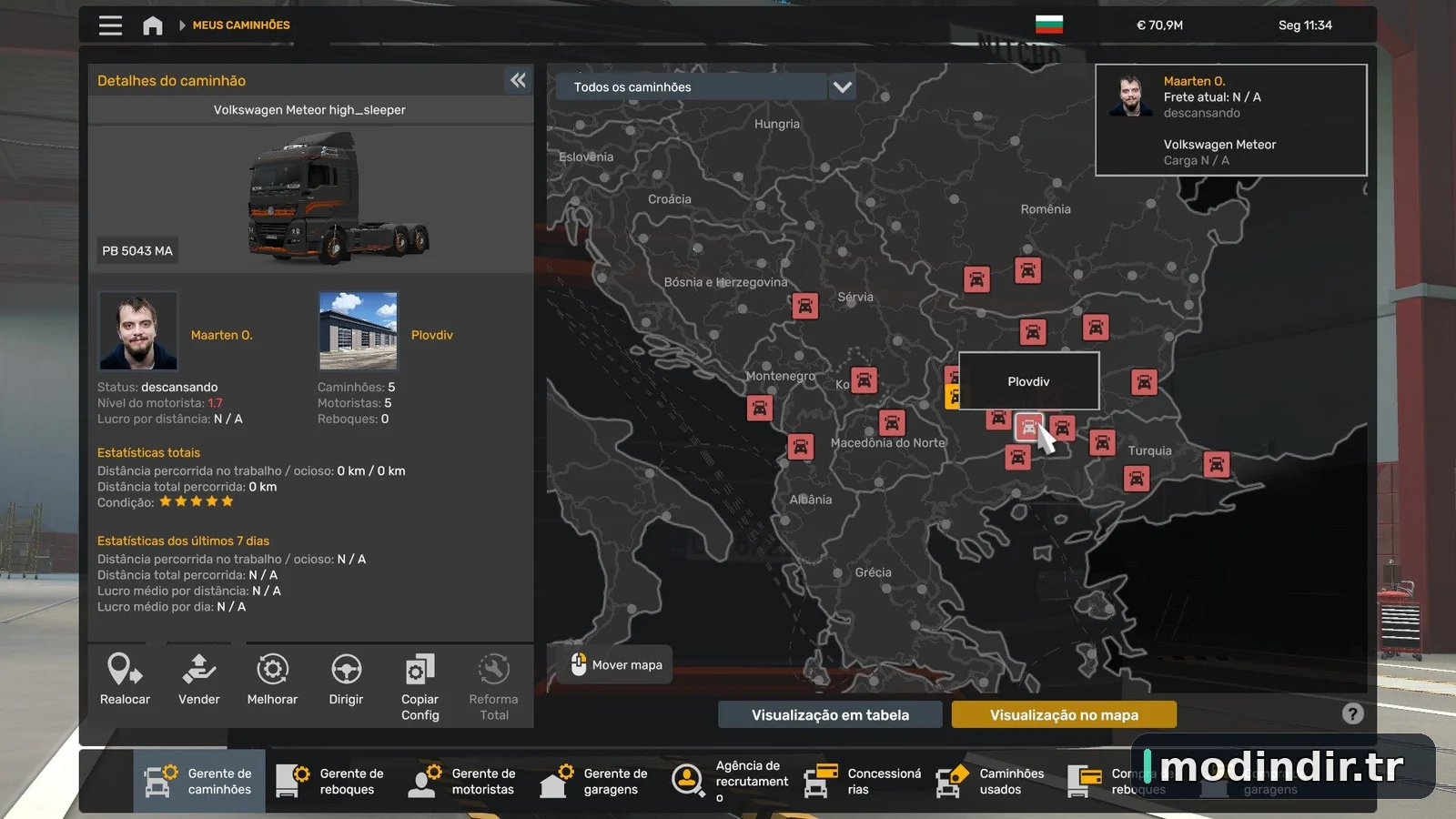Click the truck filter dropdown arrow
1456x819 pixels.
click(x=842, y=87)
